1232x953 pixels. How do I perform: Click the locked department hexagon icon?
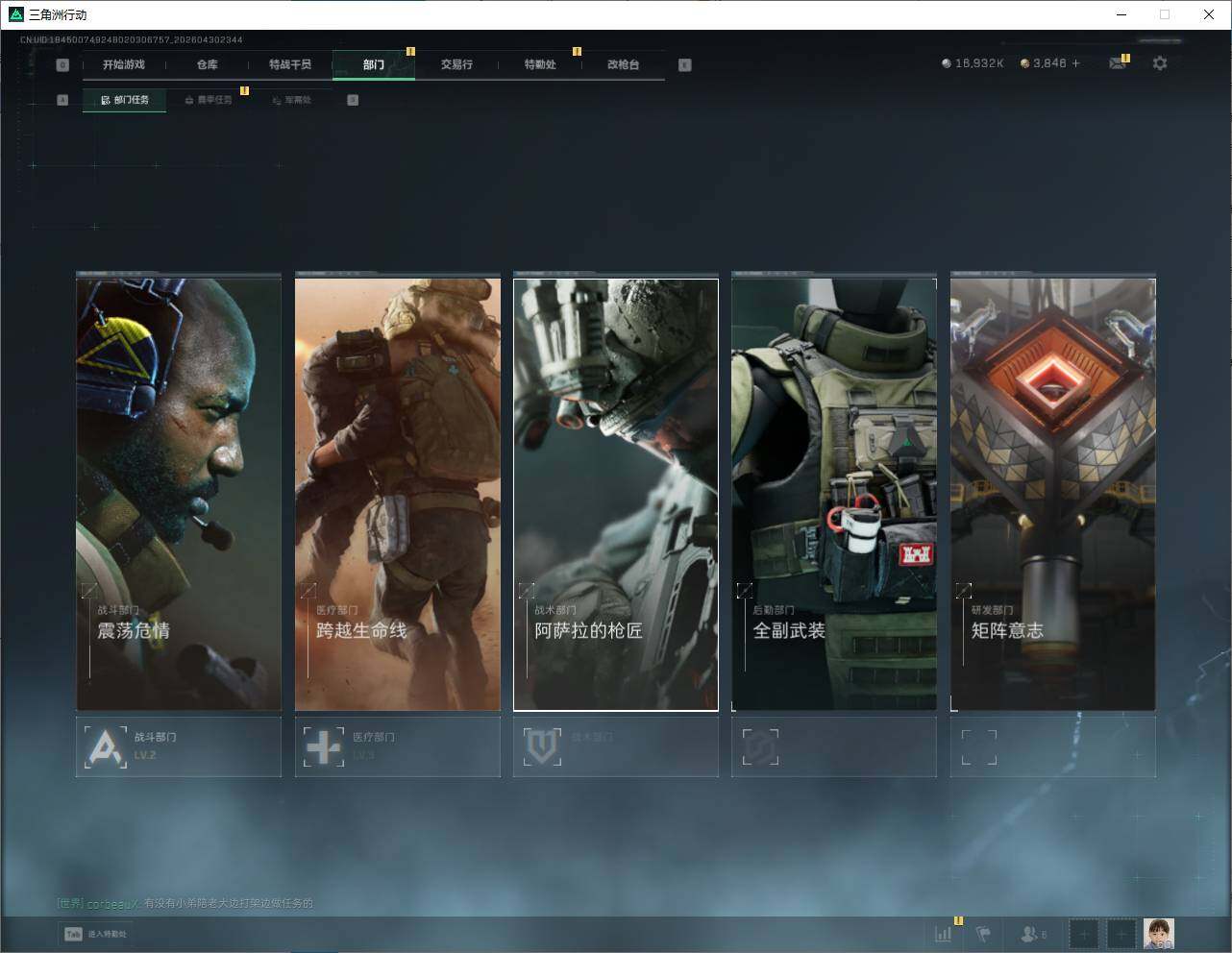point(760,746)
